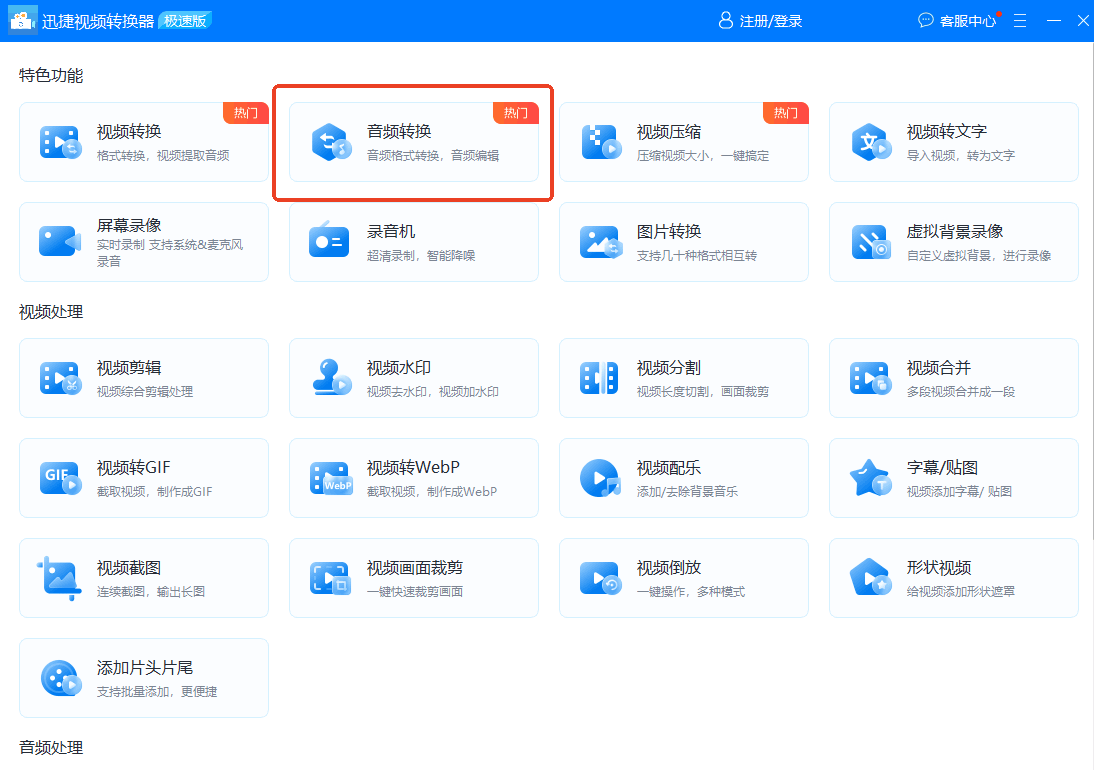
Task: Select the 视频水印 watermark tool
Action: (414, 378)
